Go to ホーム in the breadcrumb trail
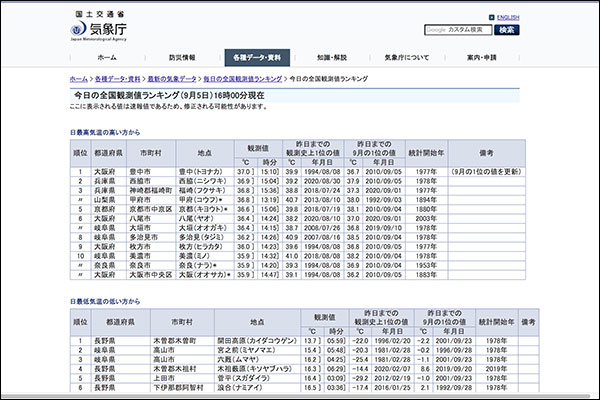Screen dimensions: 600x400 click(79, 77)
